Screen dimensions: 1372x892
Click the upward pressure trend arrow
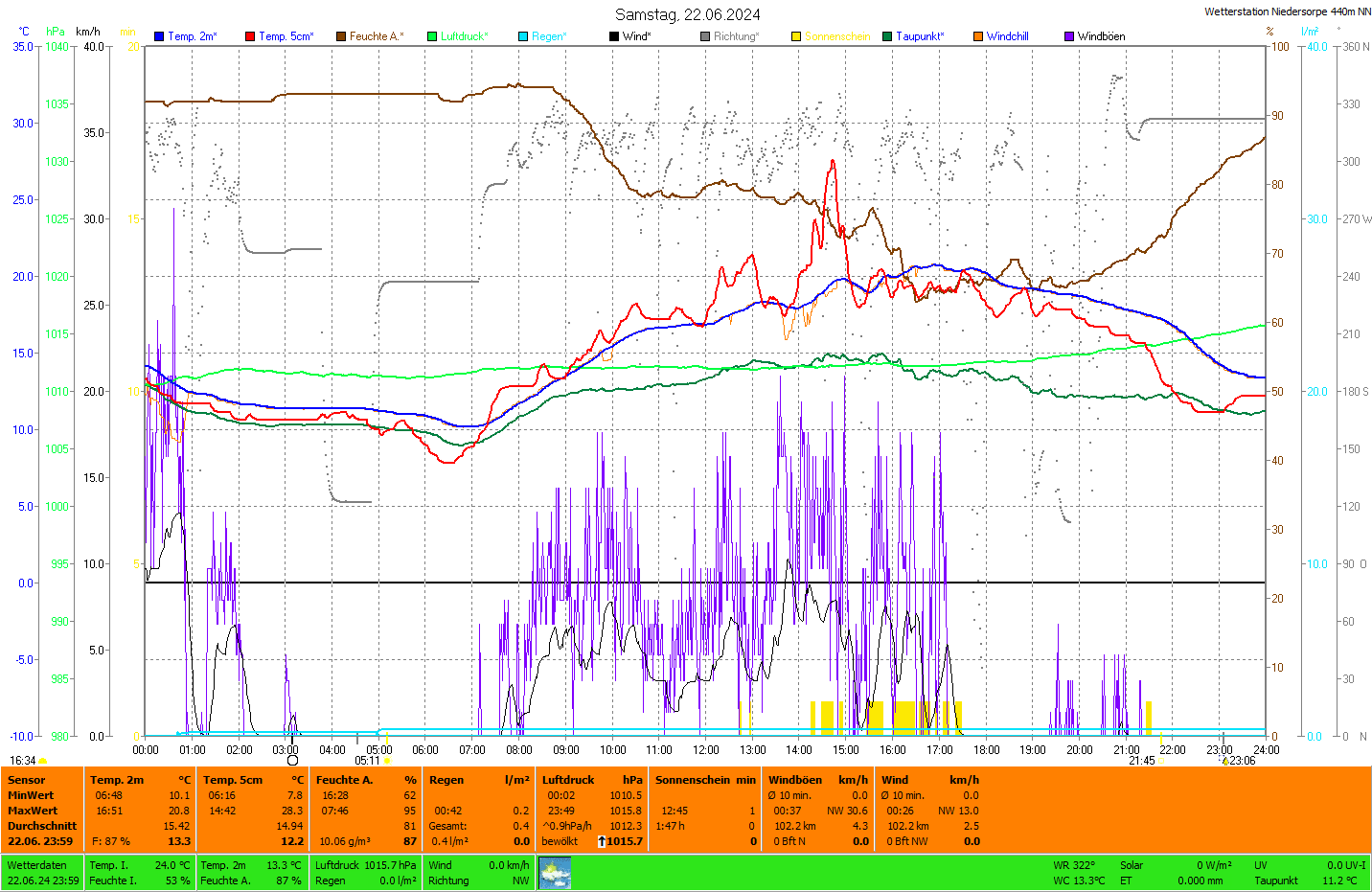pyautogui.click(x=602, y=841)
